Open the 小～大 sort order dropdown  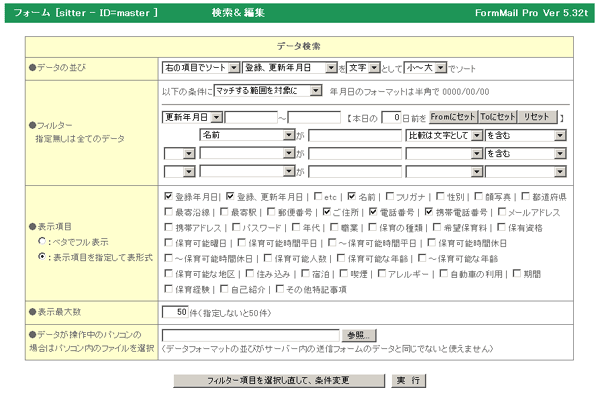pos(425,68)
